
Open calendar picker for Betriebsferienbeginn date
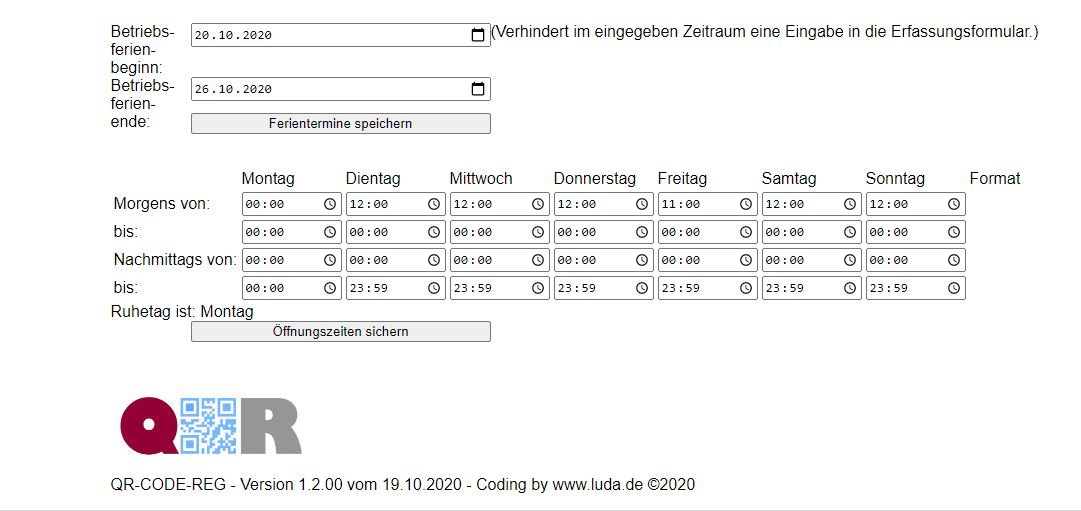pyautogui.click(x=478, y=35)
